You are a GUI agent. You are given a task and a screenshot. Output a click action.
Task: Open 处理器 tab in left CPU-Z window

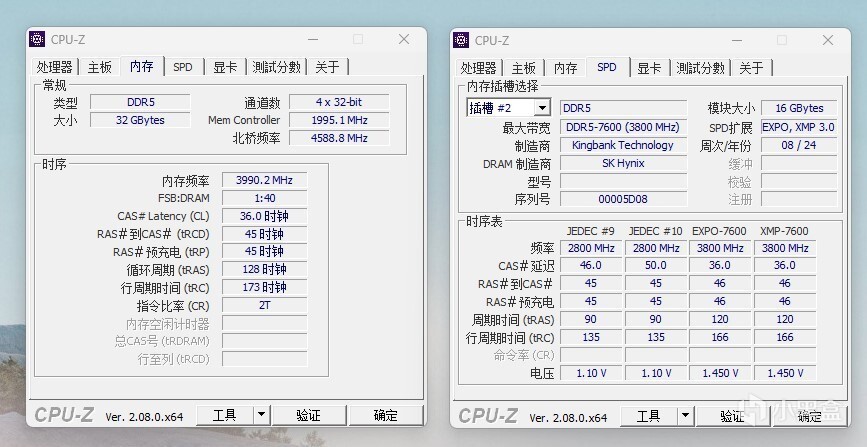tap(54, 67)
